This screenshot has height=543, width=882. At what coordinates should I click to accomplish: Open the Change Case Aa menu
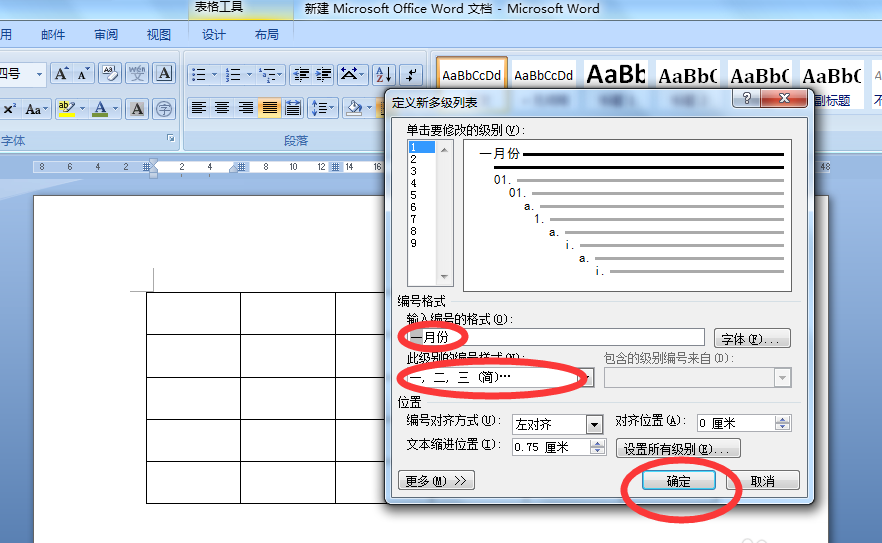point(35,109)
